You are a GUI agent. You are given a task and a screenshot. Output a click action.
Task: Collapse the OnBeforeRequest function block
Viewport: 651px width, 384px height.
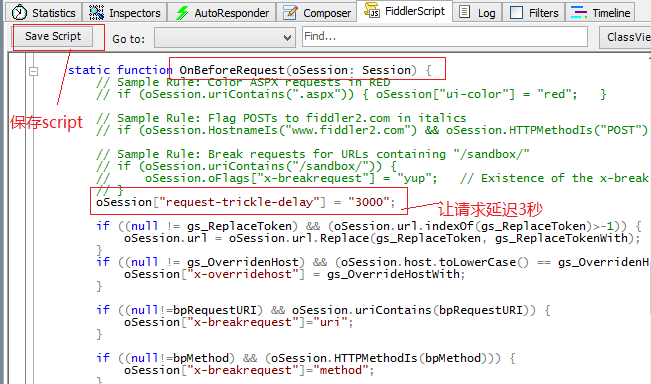[34, 71]
